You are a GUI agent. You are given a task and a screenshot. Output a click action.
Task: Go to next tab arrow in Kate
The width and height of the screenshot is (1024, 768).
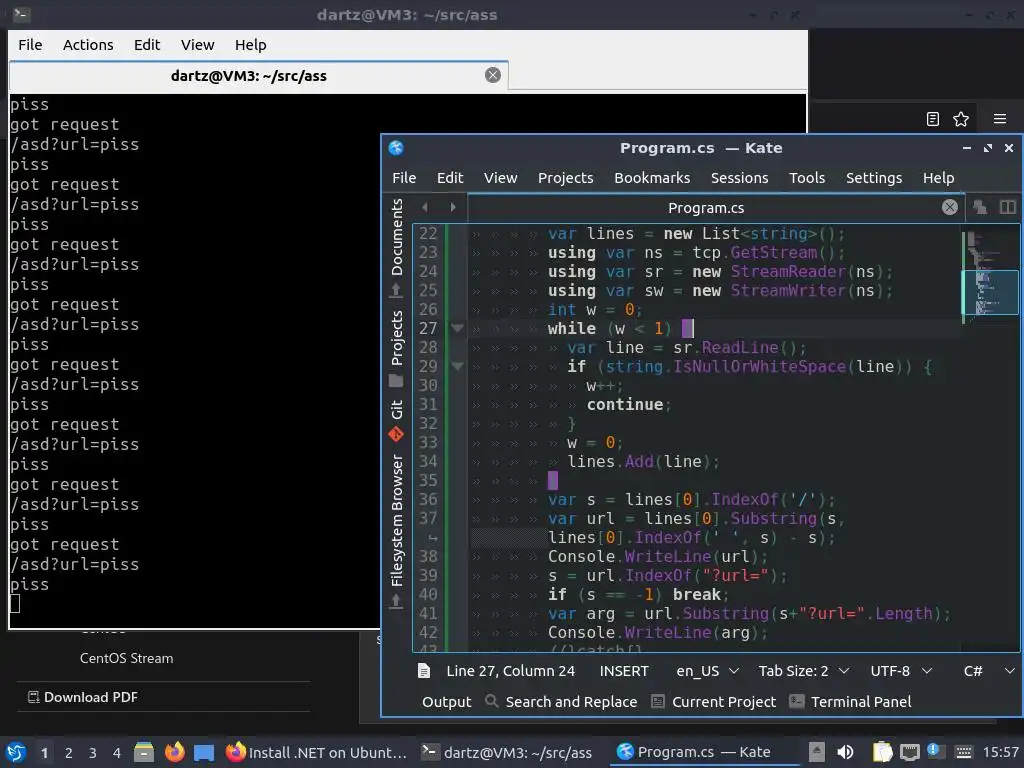[x=452, y=207]
